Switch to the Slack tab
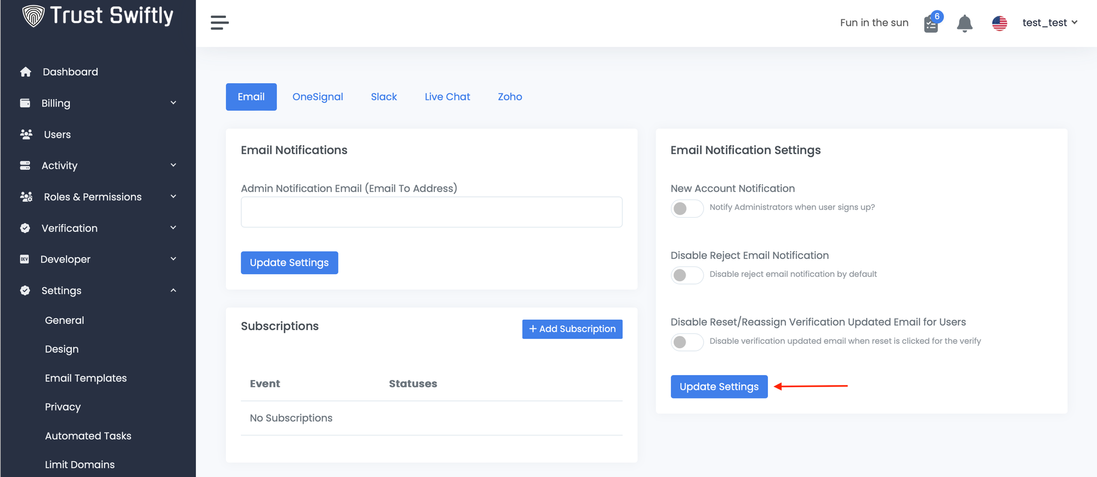The height and width of the screenshot is (477, 1097). tap(384, 97)
